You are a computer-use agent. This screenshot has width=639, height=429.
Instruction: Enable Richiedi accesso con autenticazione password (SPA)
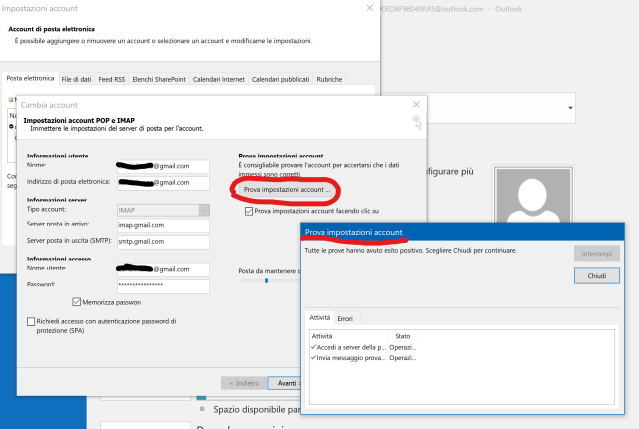[x=30, y=322]
